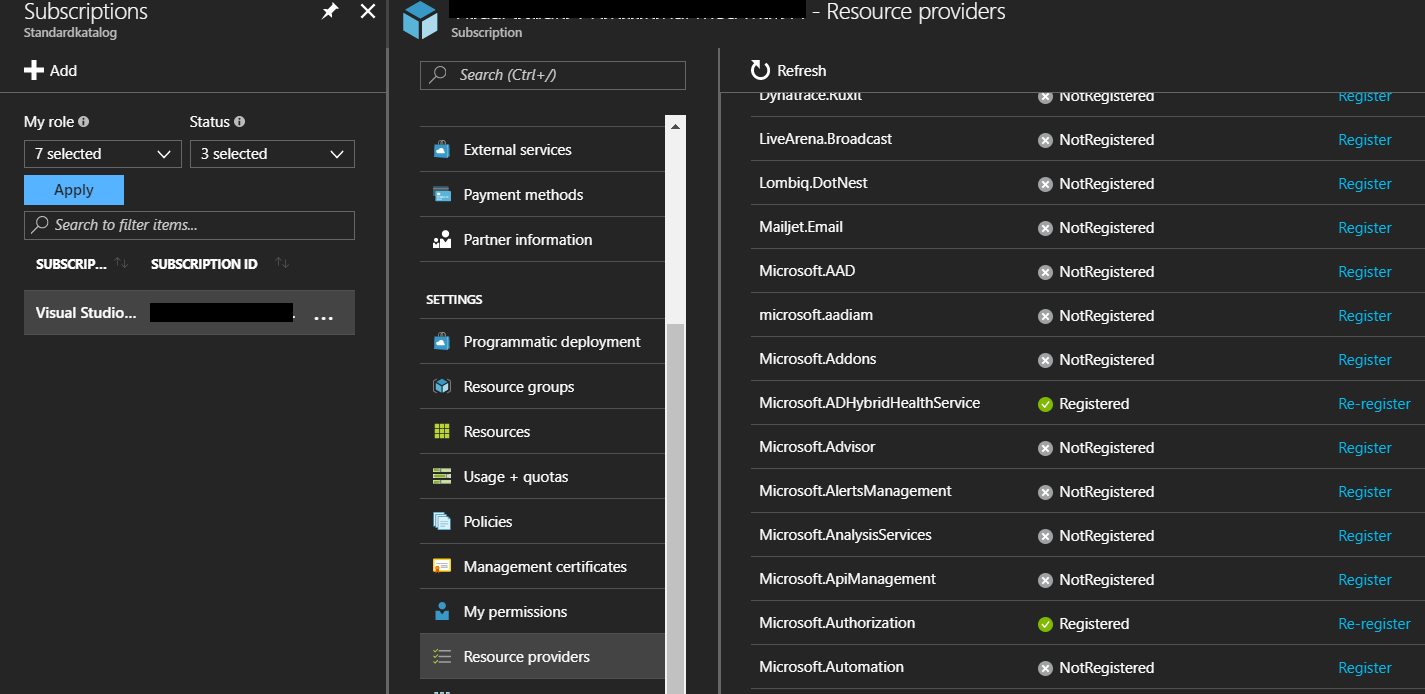Click the subscription cube icon in header

pos(420,20)
